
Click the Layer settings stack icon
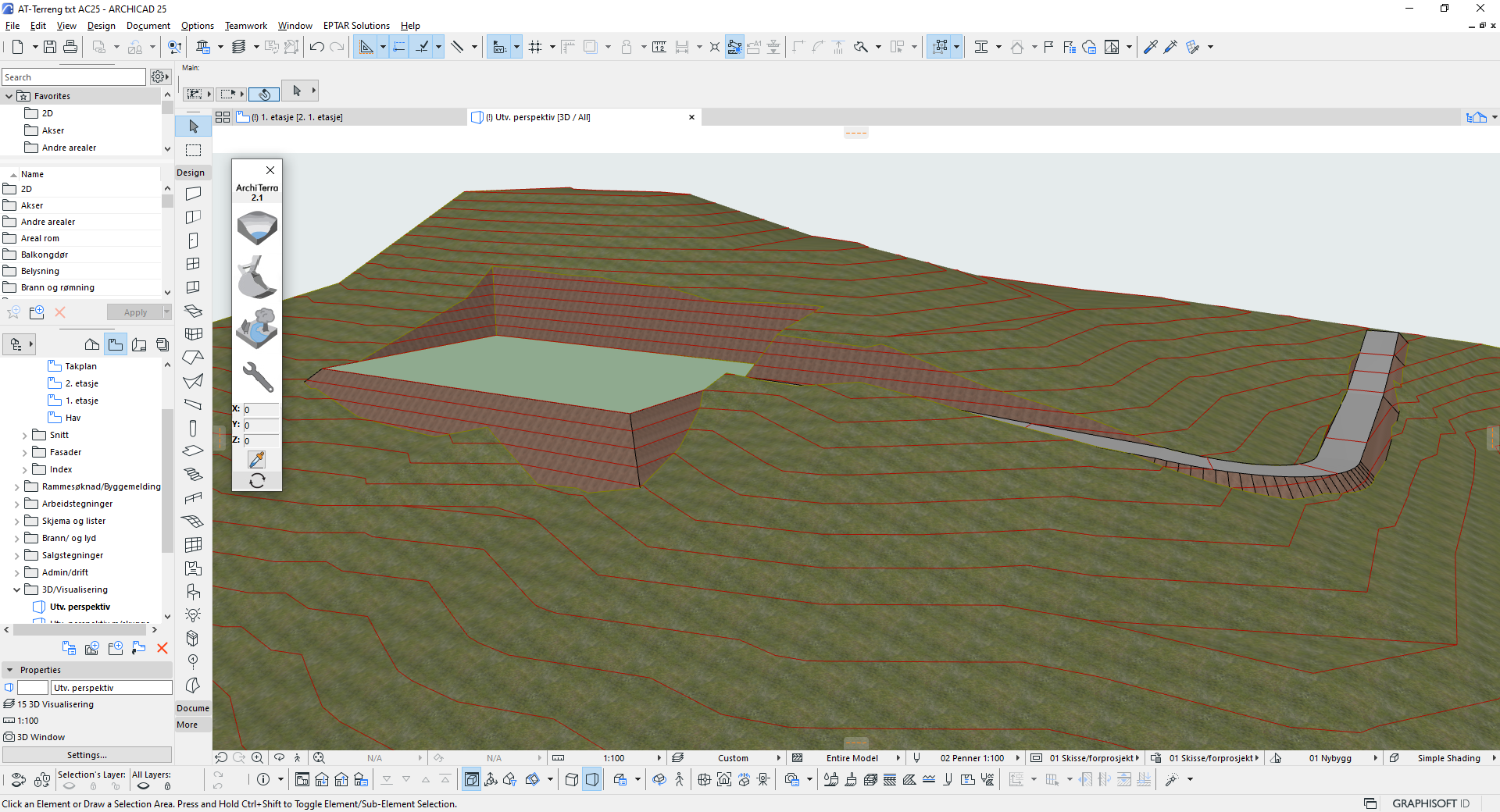click(x=239, y=47)
